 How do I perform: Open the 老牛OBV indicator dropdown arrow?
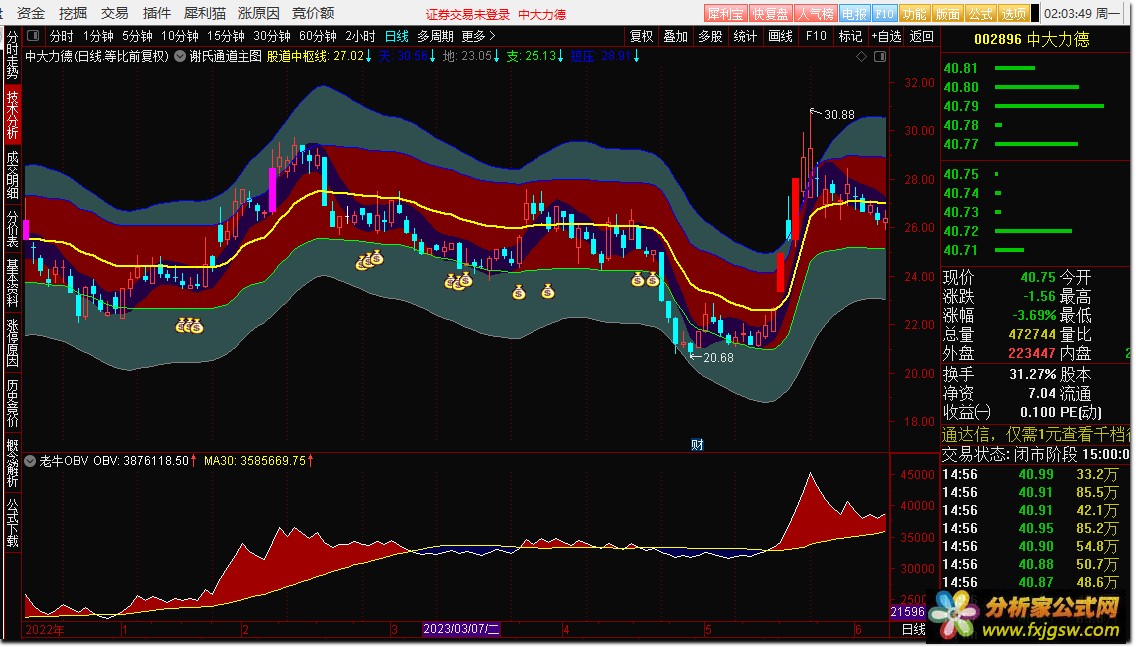pos(30,461)
